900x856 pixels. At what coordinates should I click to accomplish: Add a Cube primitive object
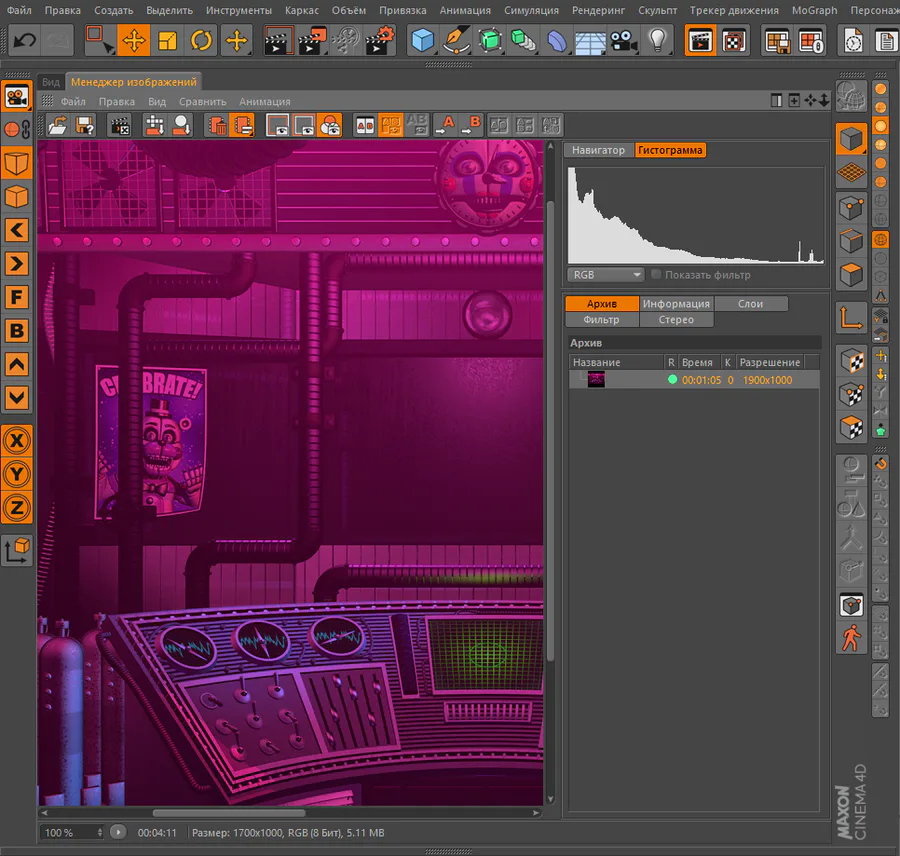[x=423, y=41]
